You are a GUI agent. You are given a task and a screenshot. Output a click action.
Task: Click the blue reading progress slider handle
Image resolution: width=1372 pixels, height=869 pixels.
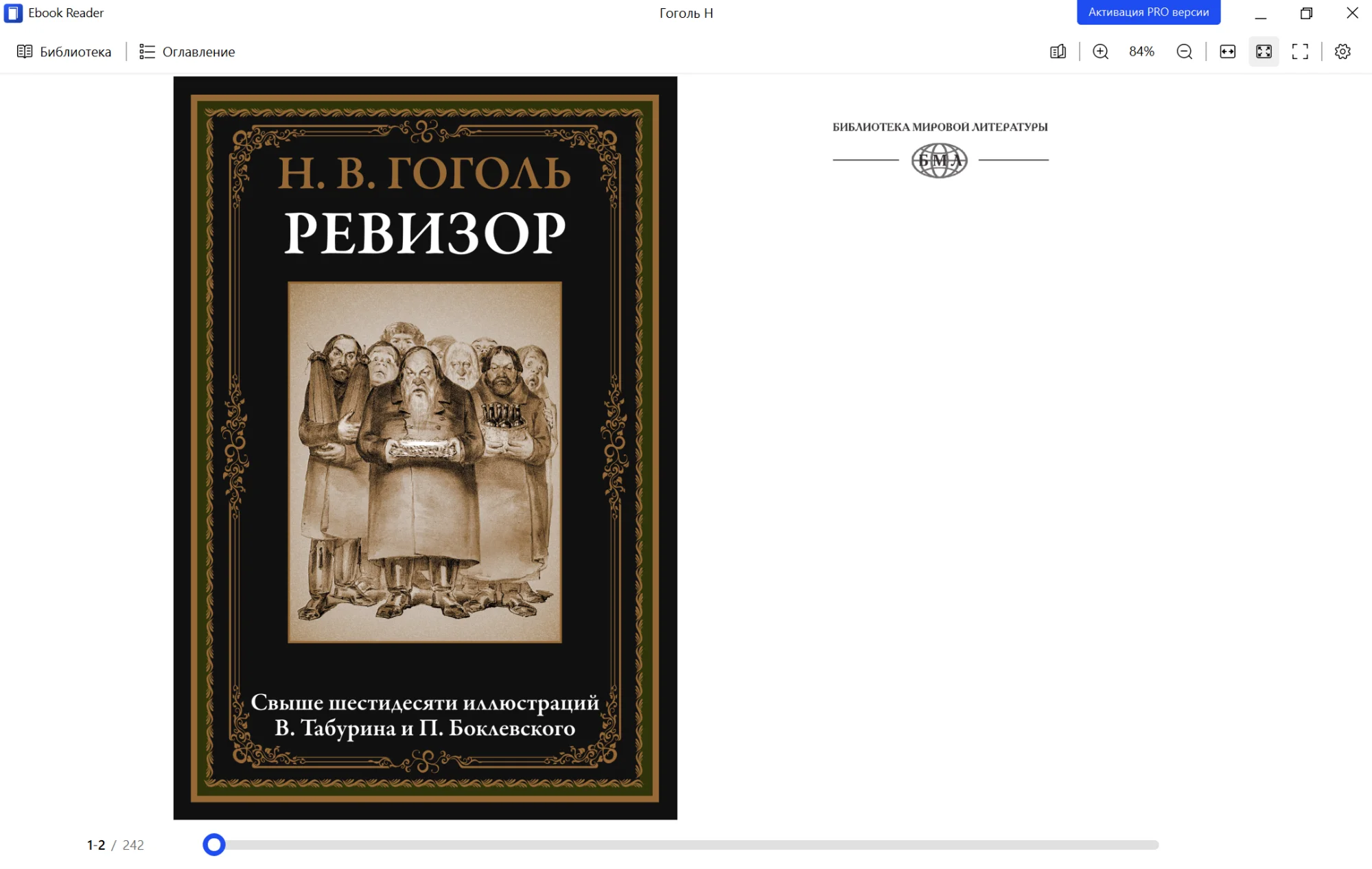(214, 844)
